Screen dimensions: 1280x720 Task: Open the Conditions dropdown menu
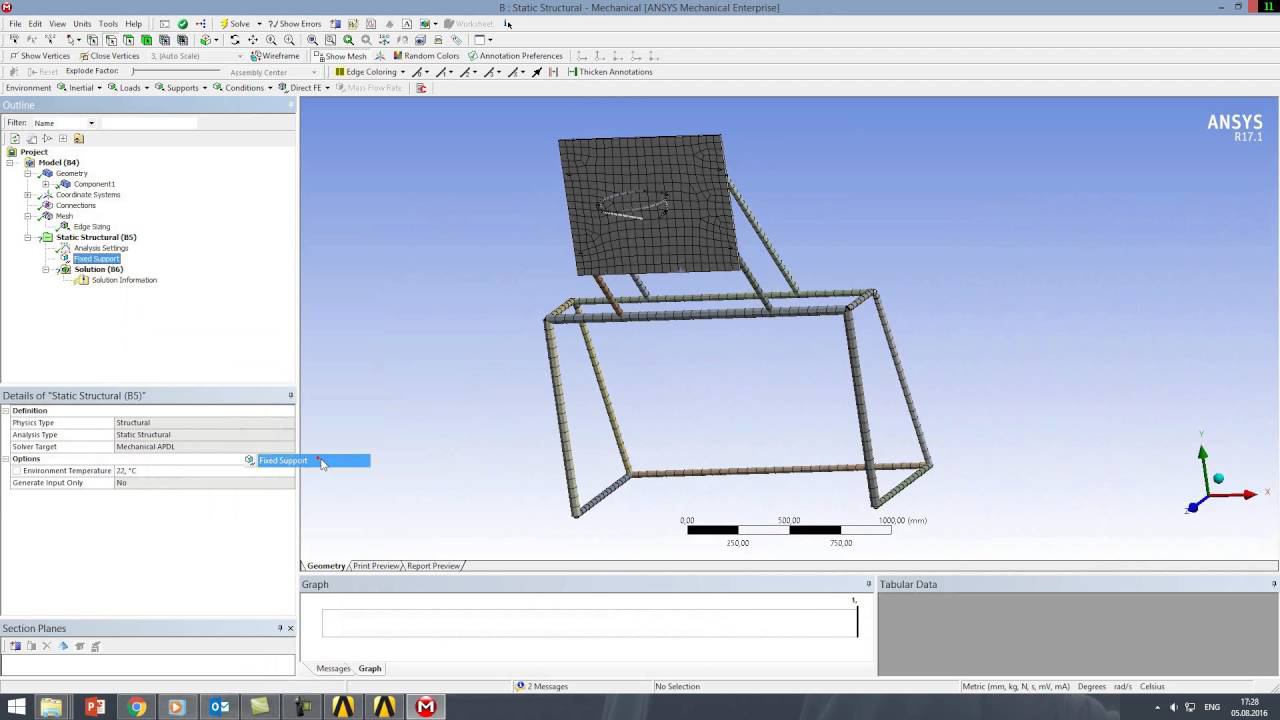[x=243, y=88]
